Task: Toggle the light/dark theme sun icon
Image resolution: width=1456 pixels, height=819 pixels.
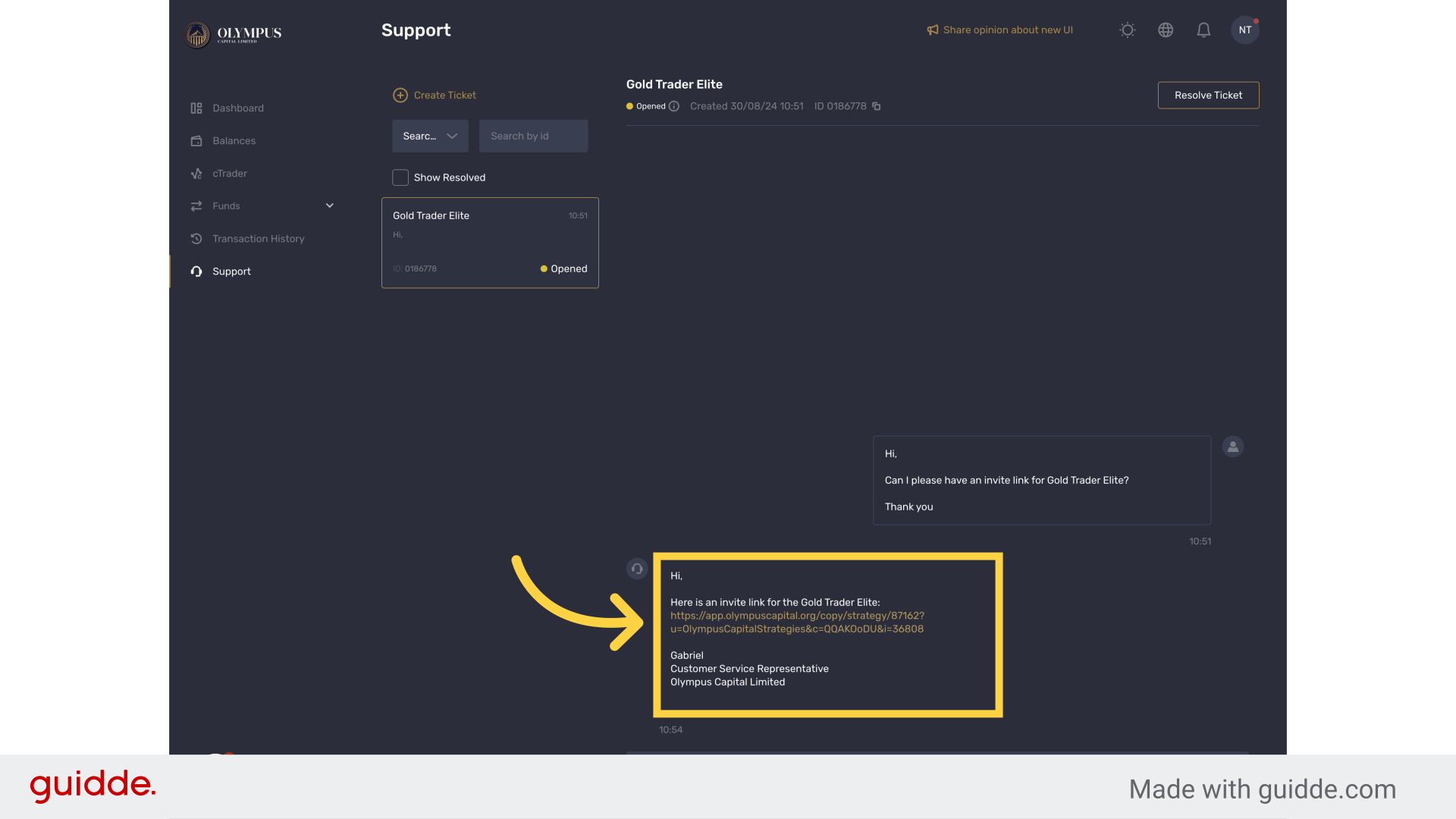Action: coord(1127,30)
